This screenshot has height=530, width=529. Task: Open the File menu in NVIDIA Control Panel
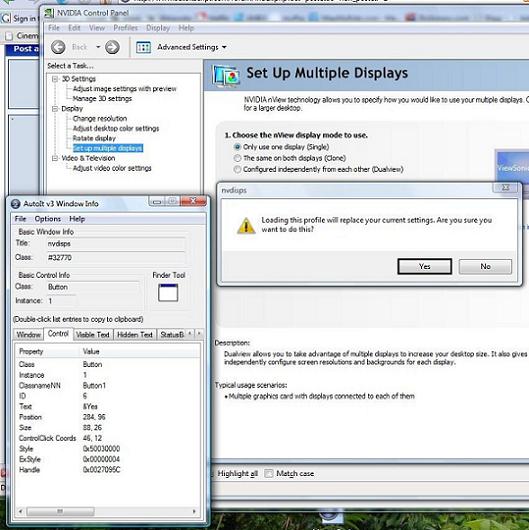(54, 28)
